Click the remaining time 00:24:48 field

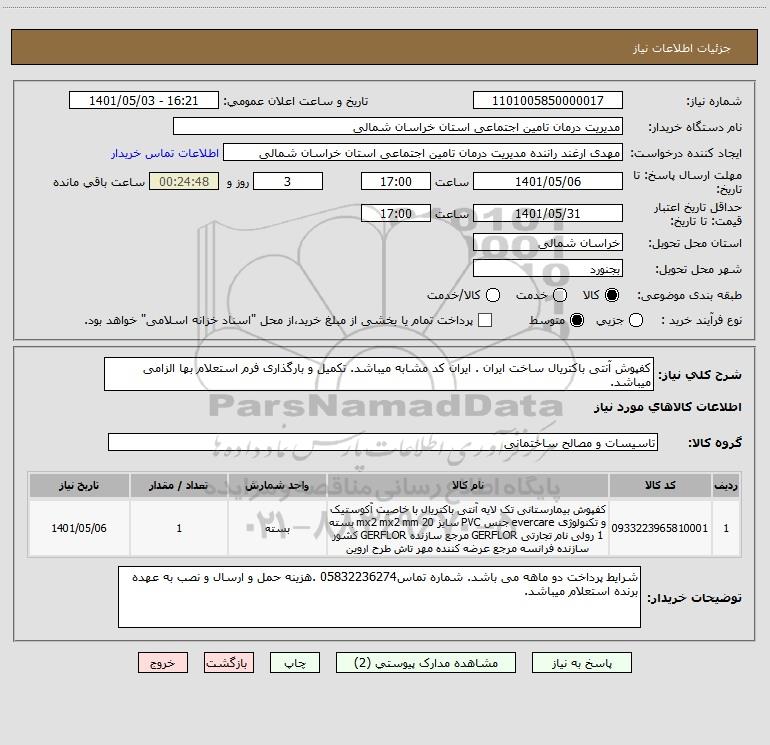tap(184, 182)
